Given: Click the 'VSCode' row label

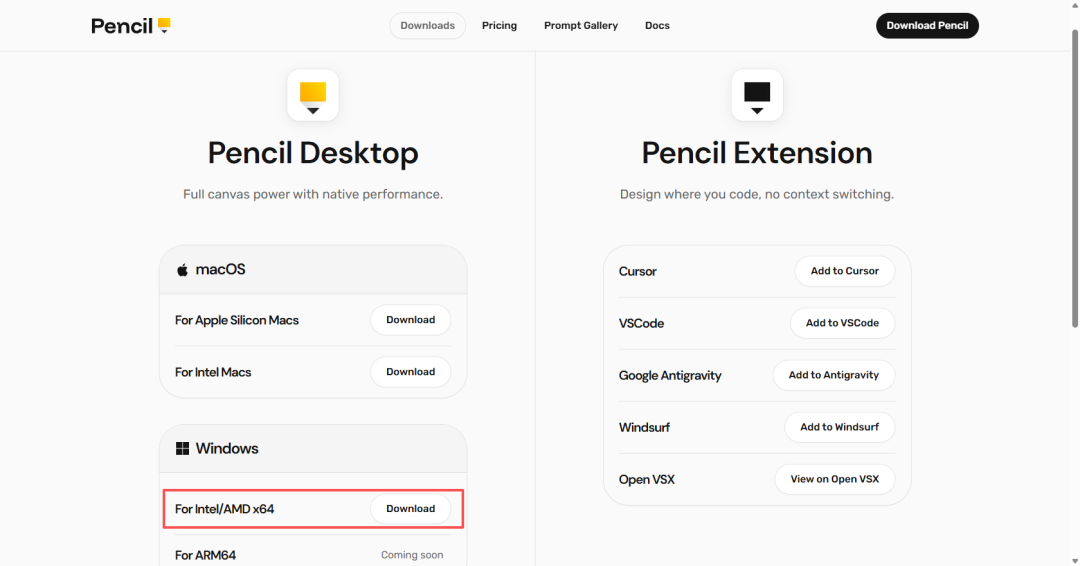Looking at the screenshot, I should pyautogui.click(x=641, y=324).
